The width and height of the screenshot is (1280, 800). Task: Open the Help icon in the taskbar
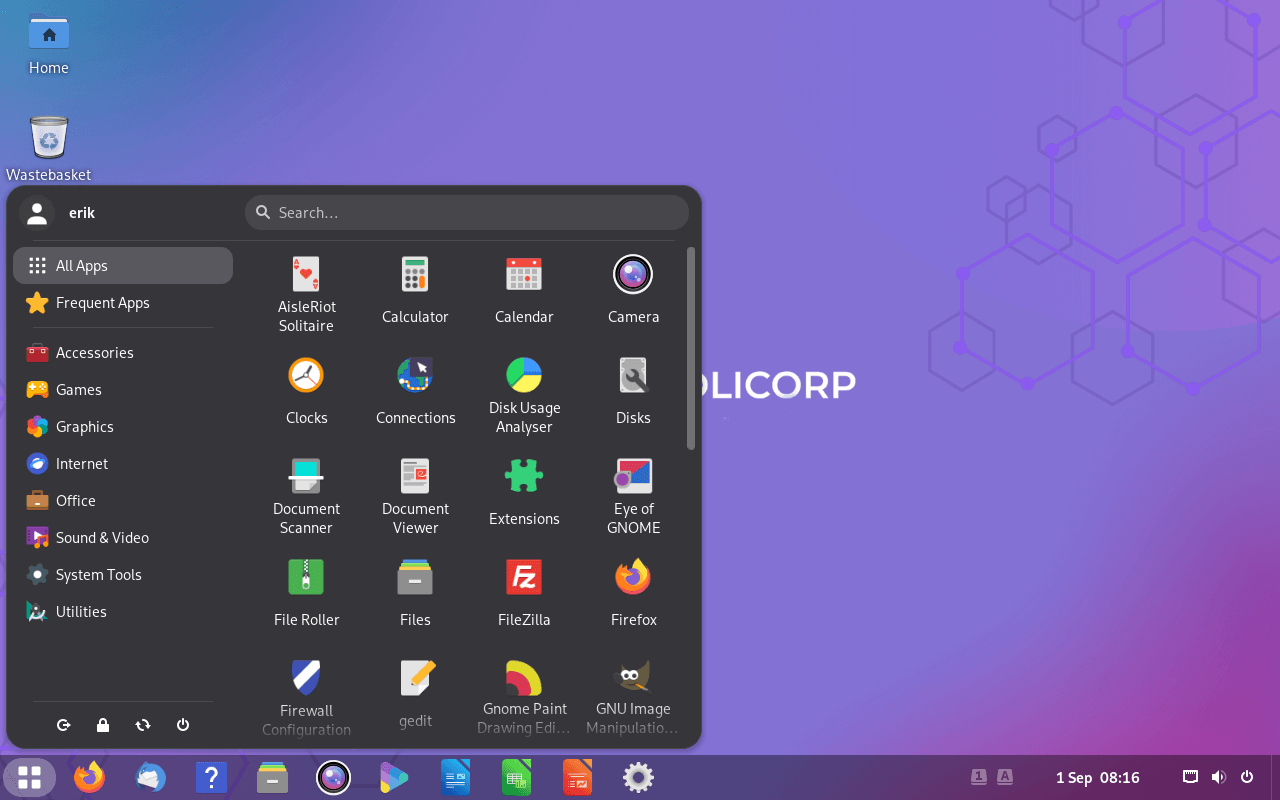pyautogui.click(x=211, y=777)
